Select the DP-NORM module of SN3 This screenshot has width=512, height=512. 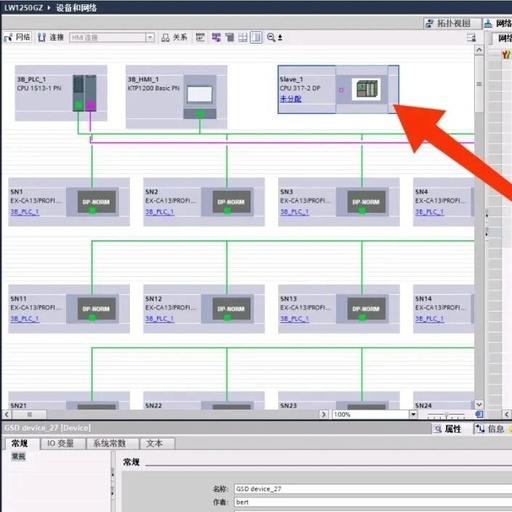(367, 202)
